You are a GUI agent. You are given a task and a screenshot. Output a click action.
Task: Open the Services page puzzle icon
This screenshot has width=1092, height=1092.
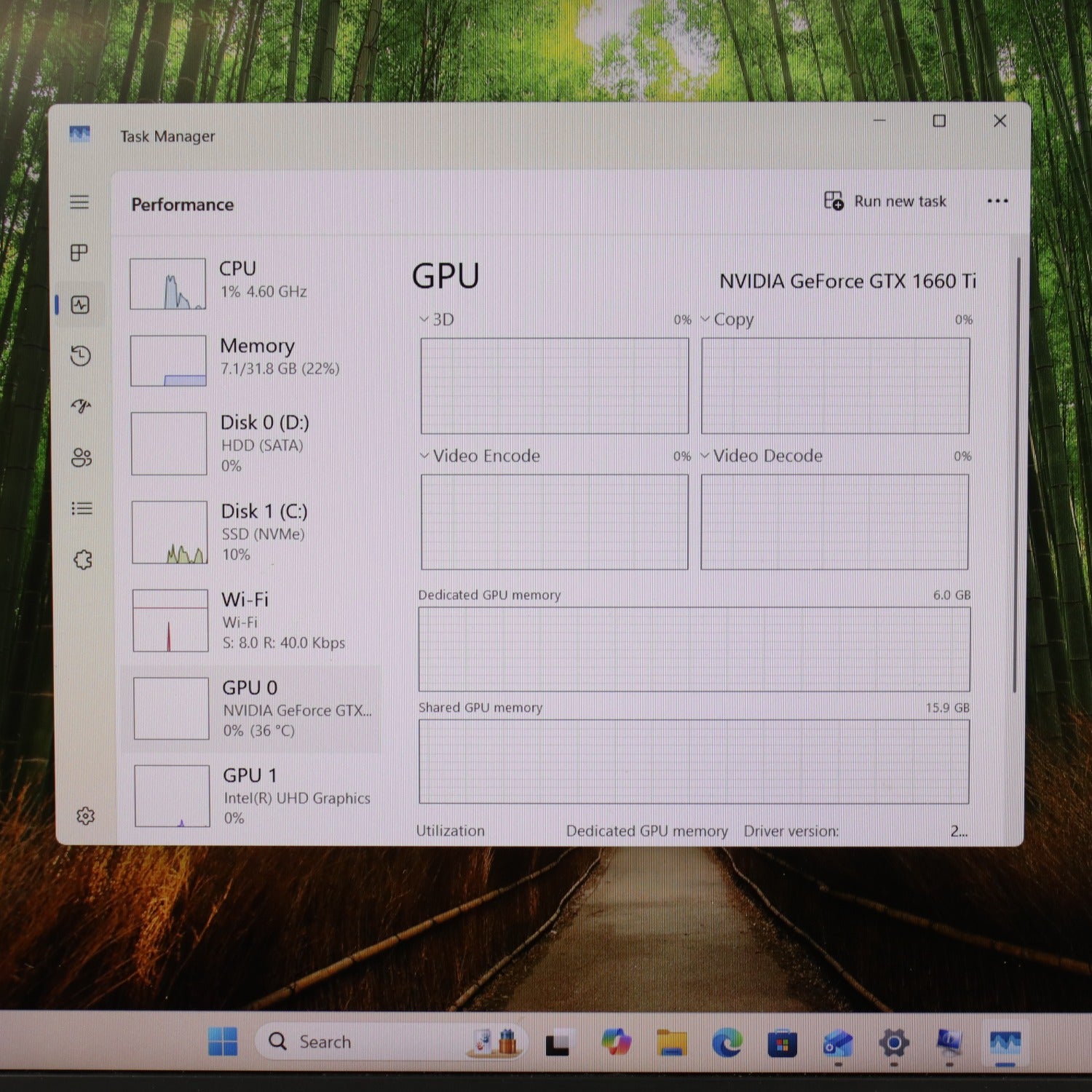click(83, 560)
